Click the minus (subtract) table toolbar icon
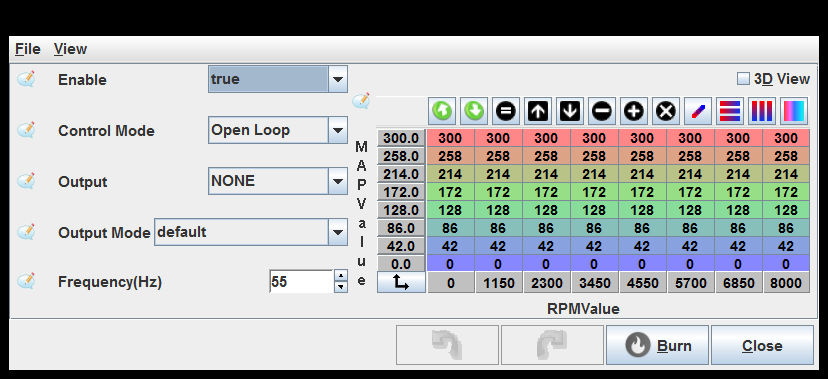The image size is (828, 379). [x=602, y=111]
